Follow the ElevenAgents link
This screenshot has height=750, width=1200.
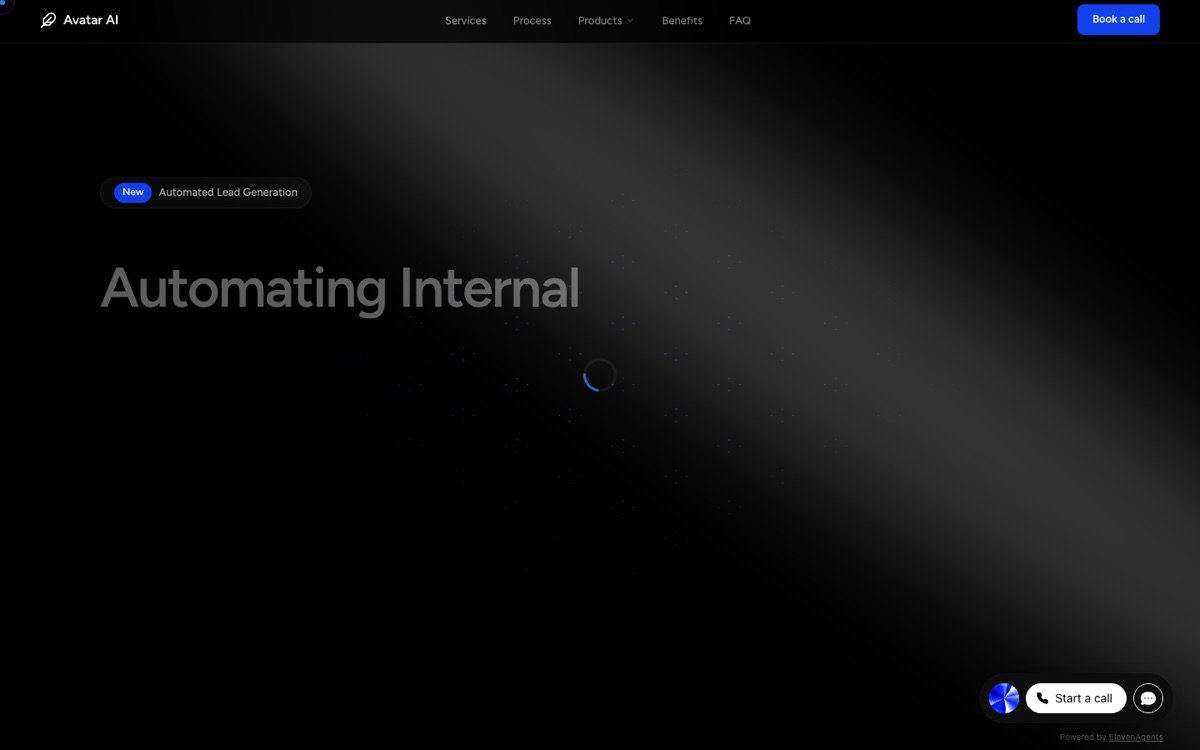point(1136,737)
